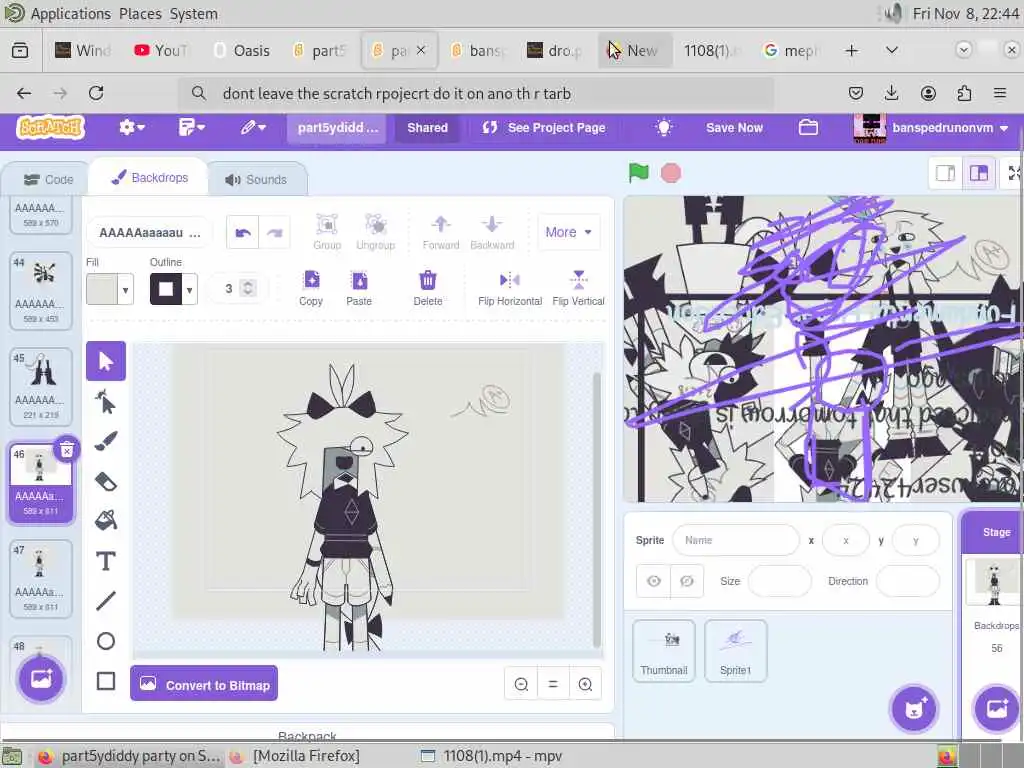Delete the selected object
1024x768 pixels.
tap(428, 287)
